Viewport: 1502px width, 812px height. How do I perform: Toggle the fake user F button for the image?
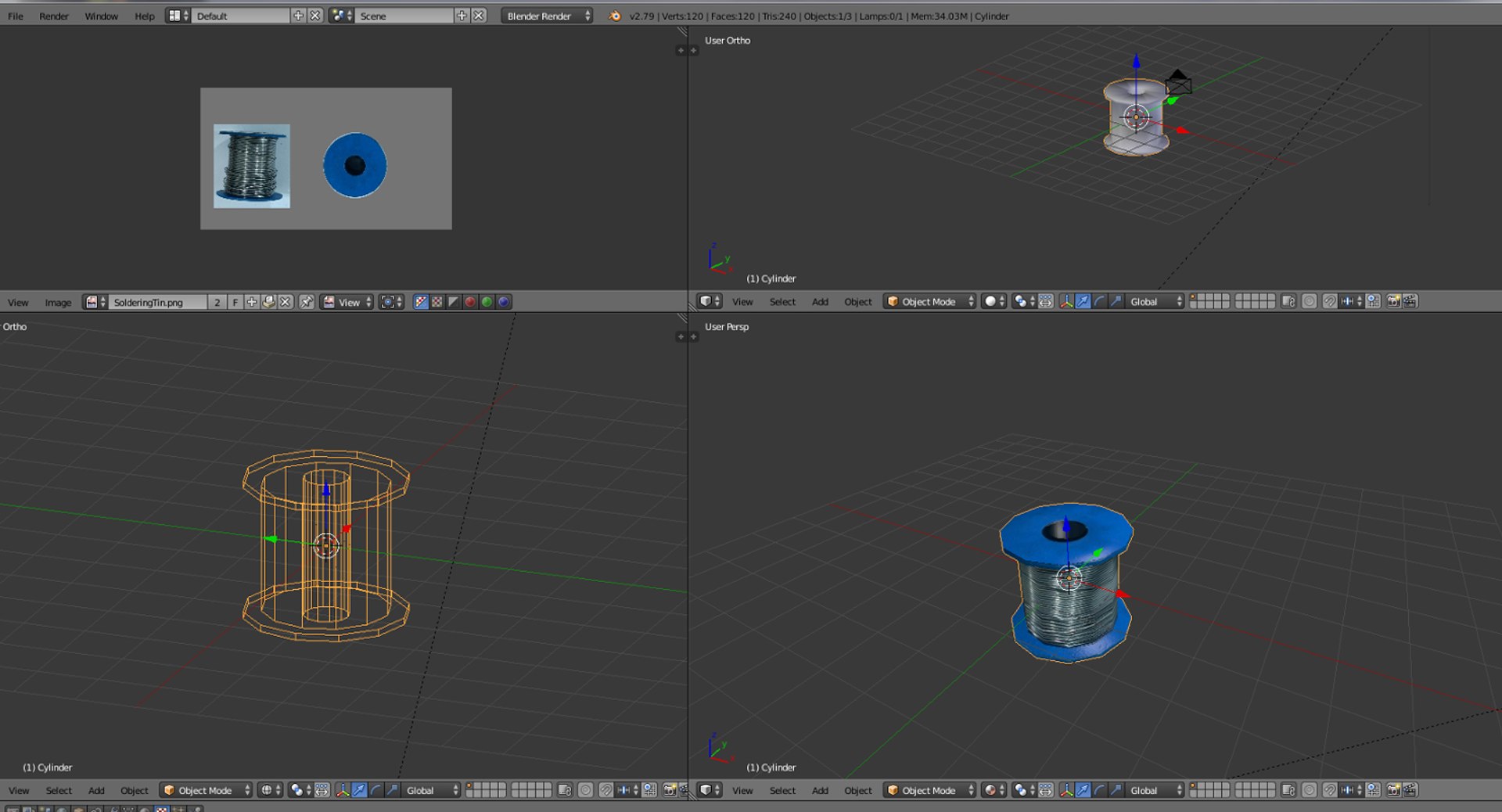[x=235, y=302]
